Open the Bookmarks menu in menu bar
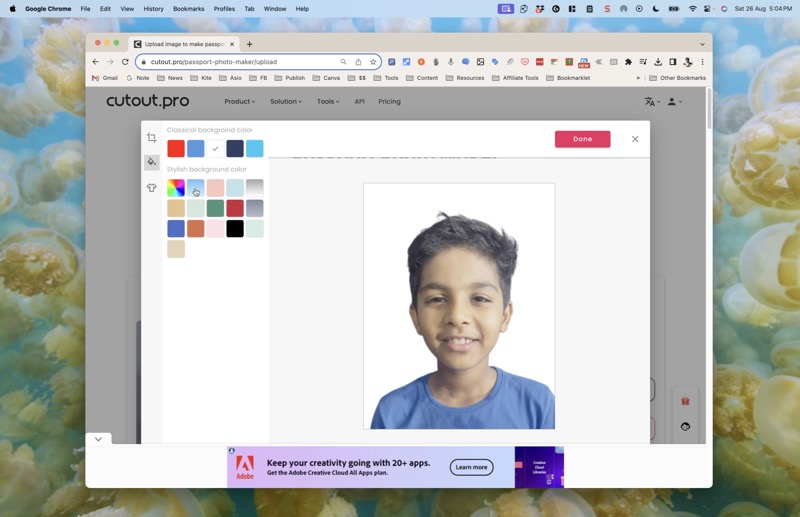This screenshot has height=517, width=800. [x=188, y=9]
